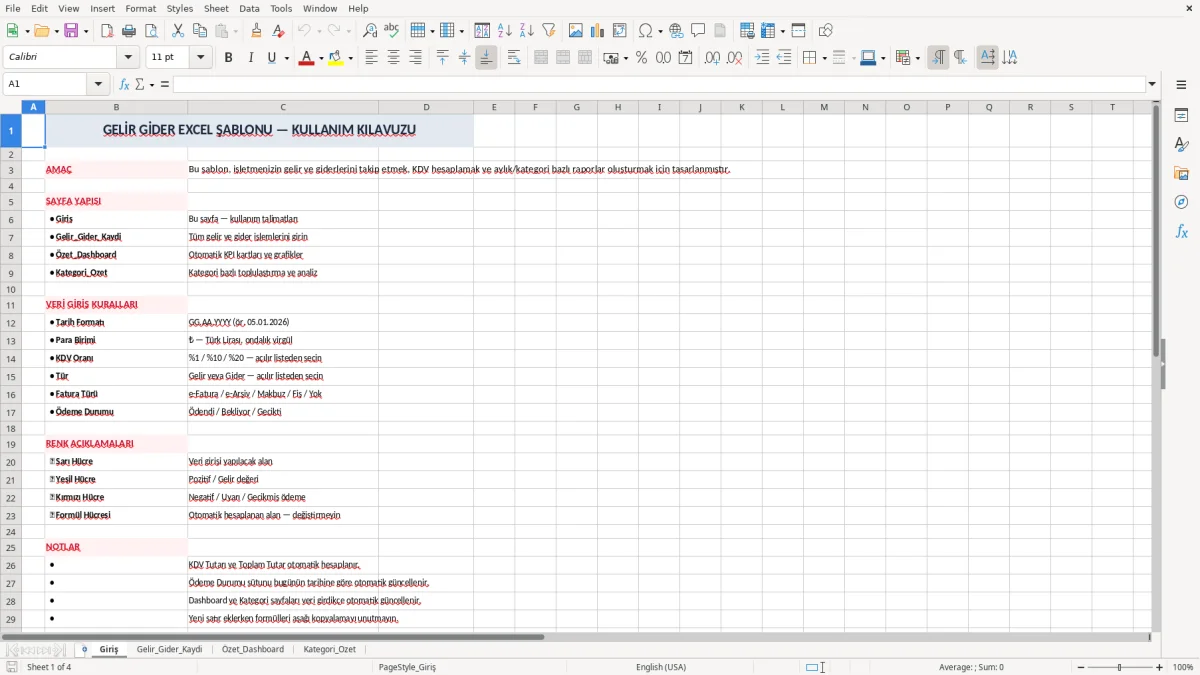Insert a hyperlink

click(676, 31)
